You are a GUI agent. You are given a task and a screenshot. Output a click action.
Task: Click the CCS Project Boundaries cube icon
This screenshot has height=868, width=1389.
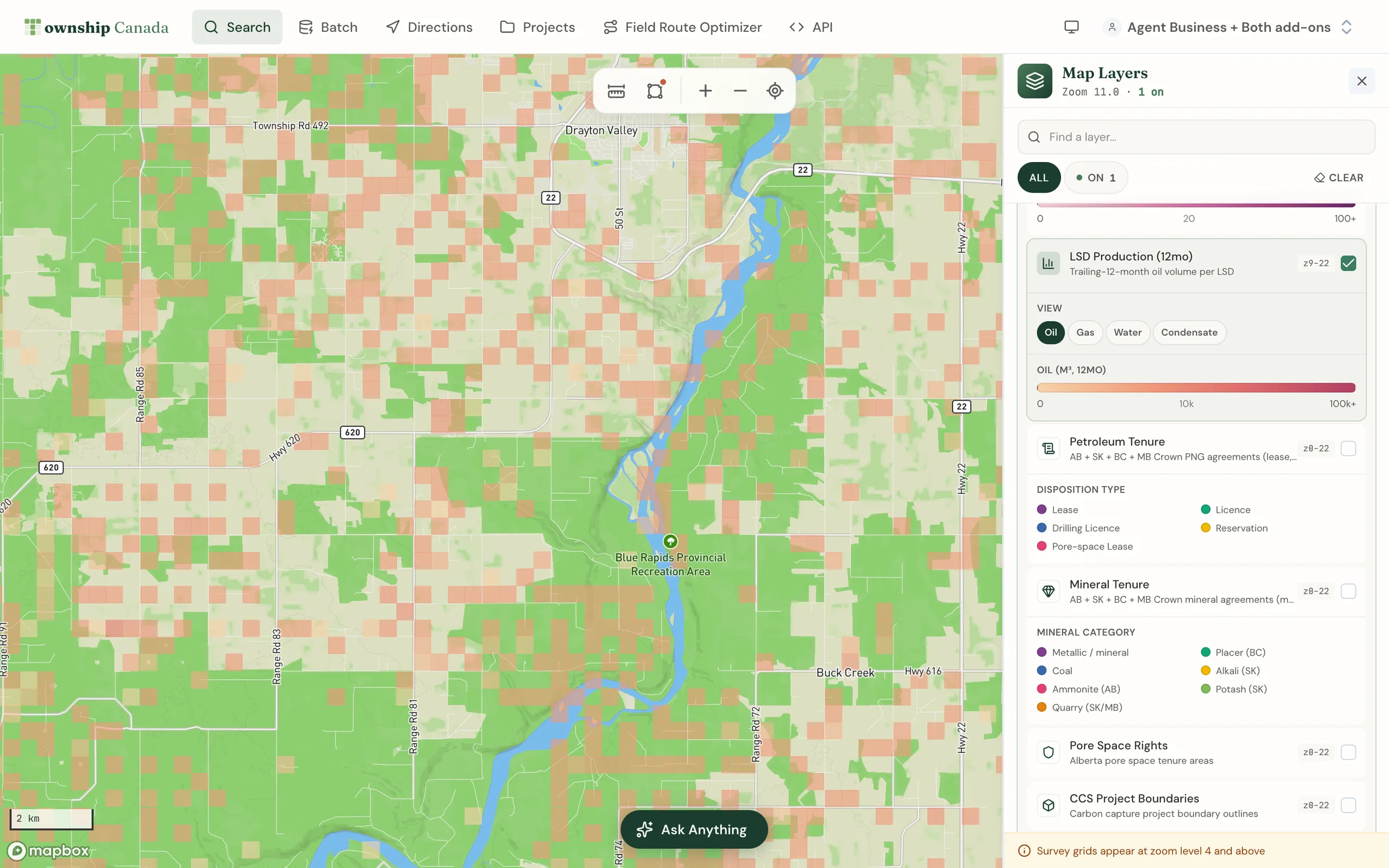pyautogui.click(x=1048, y=806)
